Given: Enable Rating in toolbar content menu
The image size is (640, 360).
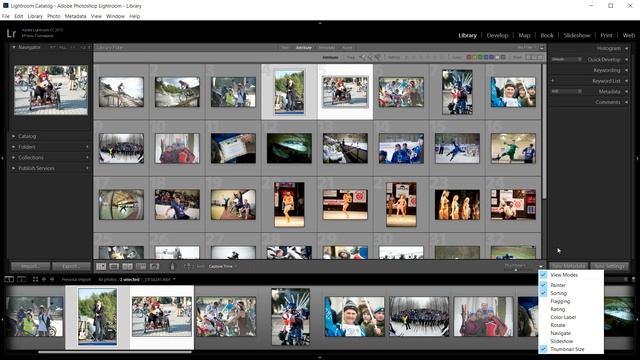Looking at the screenshot, I should [x=558, y=309].
